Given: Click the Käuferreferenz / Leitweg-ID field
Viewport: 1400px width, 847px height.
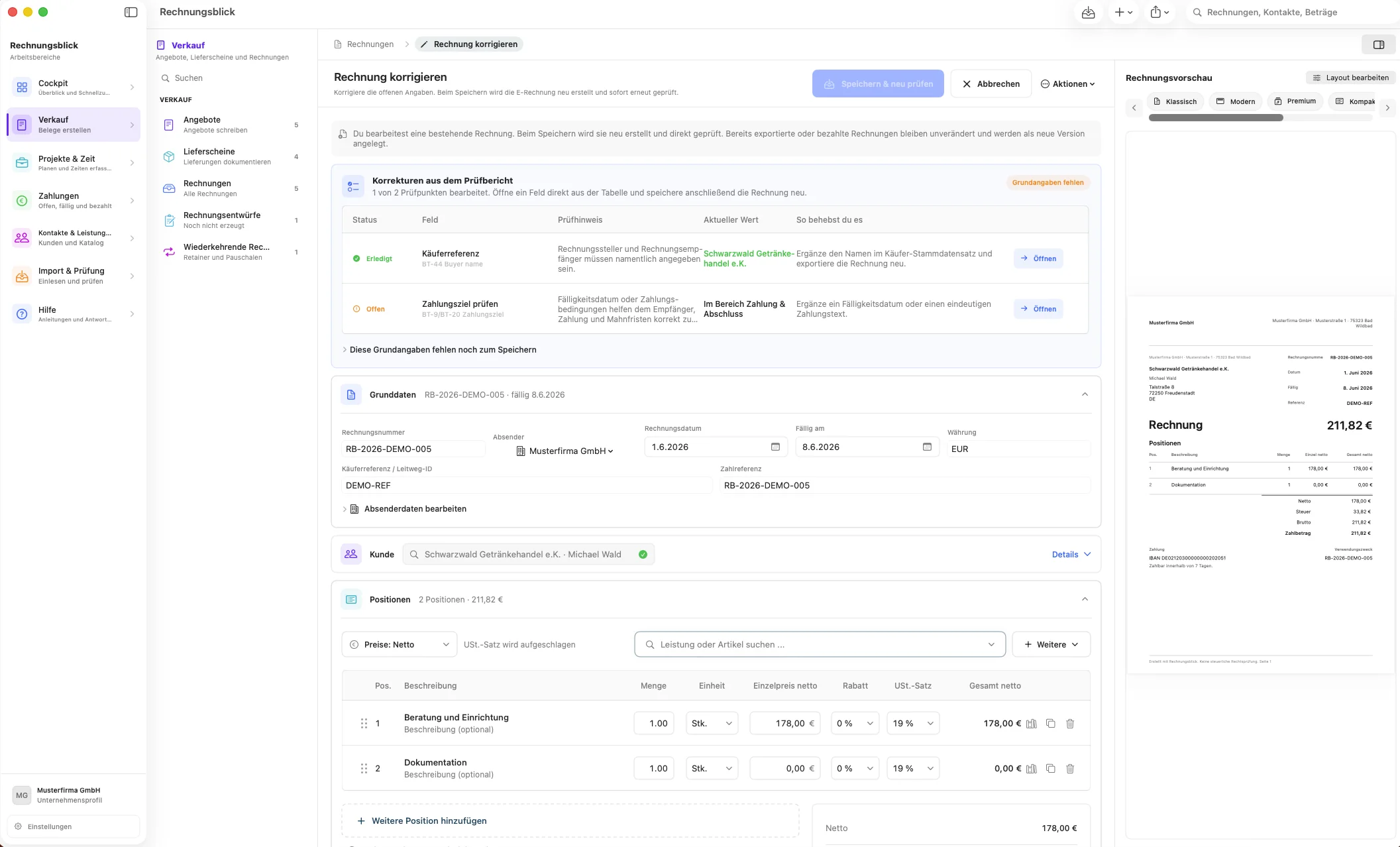Looking at the screenshot, I should pyautogui.click(x=527, y=485).
